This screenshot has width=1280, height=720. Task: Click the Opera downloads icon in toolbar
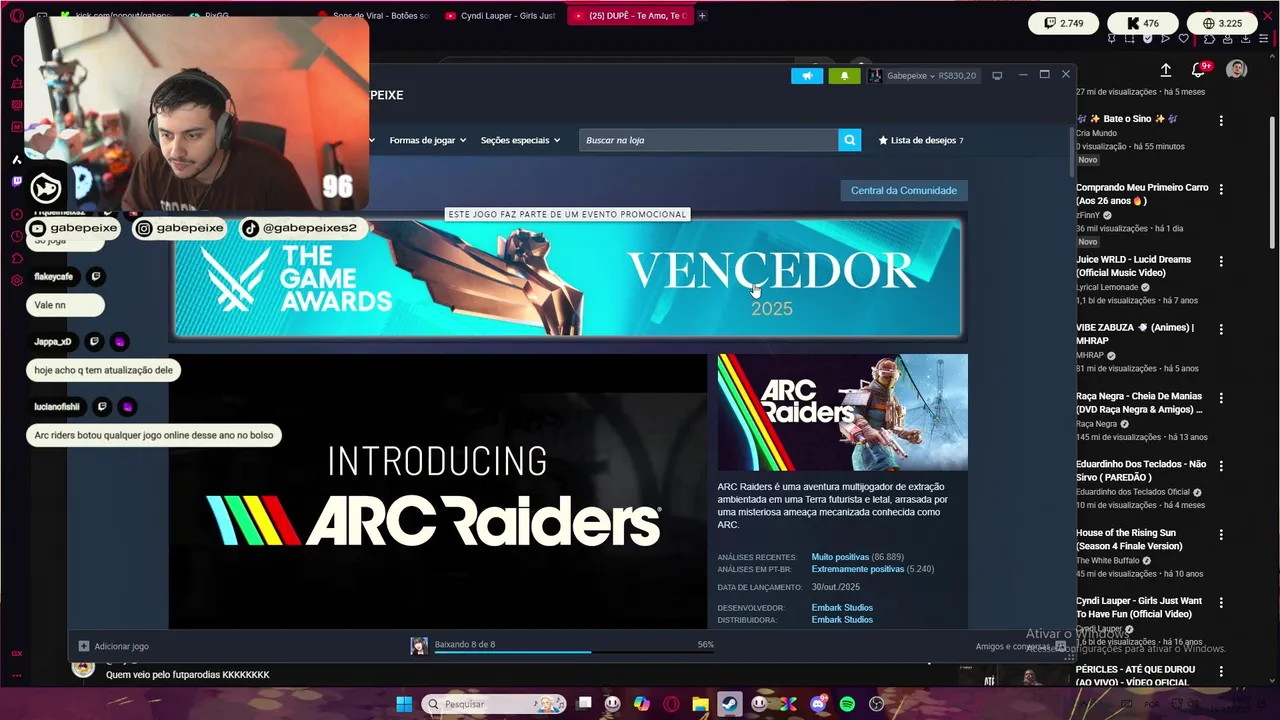point(1244,39)
